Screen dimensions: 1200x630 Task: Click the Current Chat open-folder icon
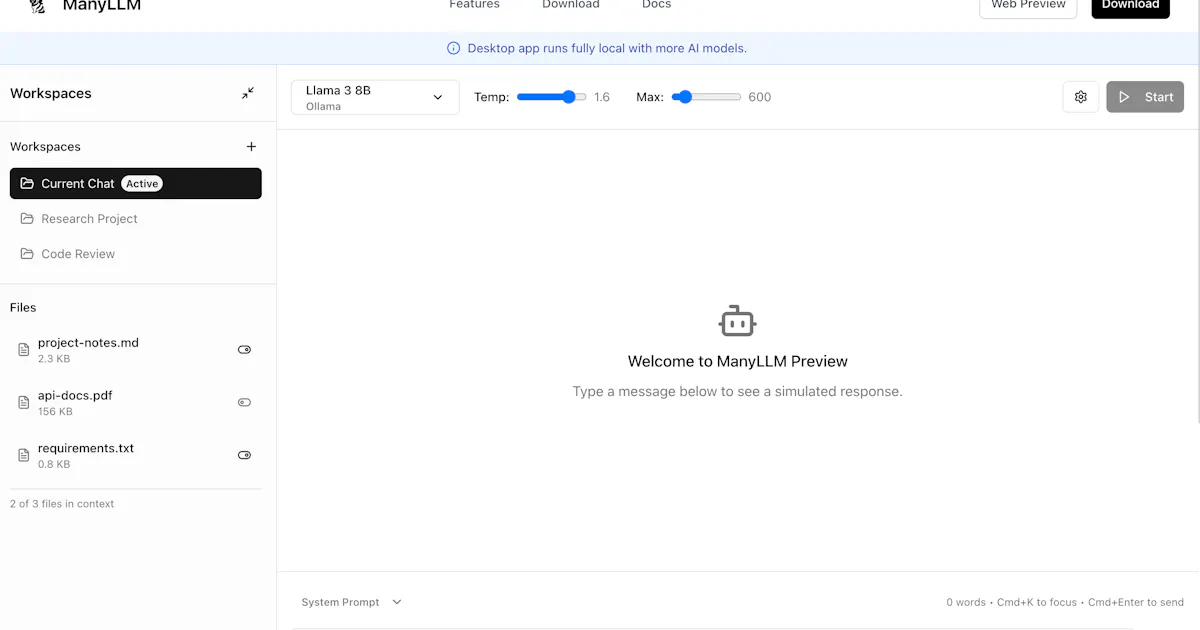click(27, 183)
